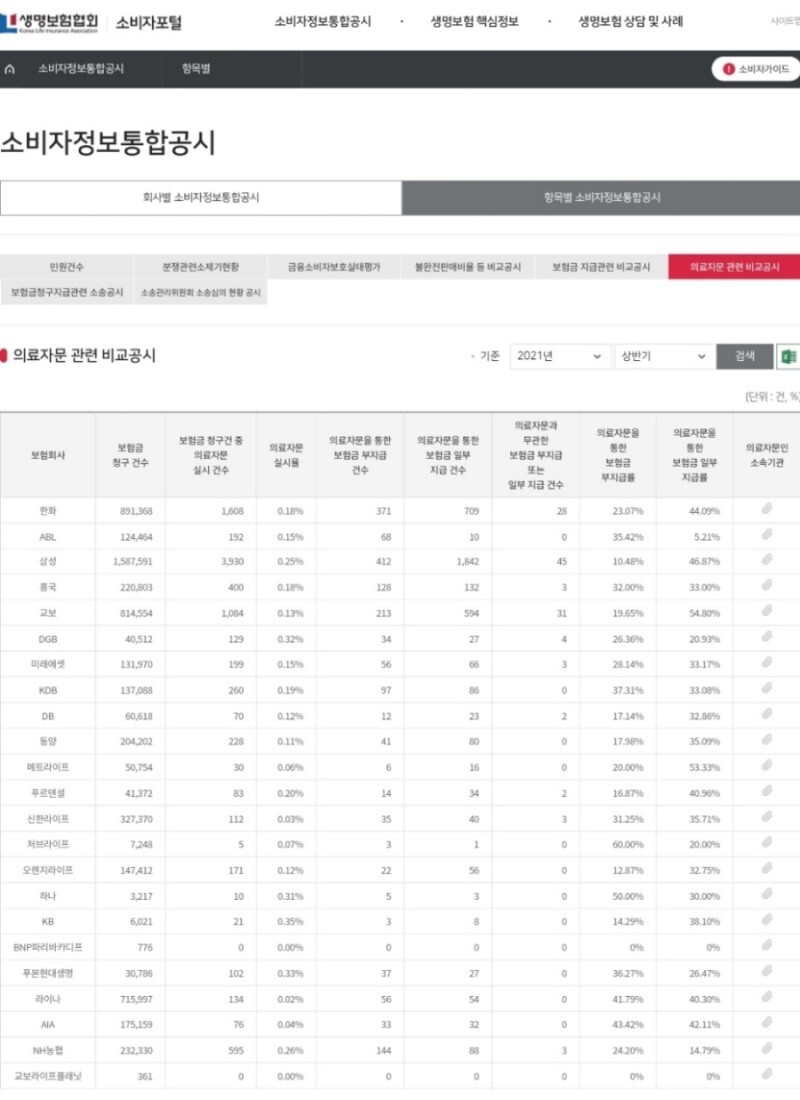
Task: Open attachment icon for 푸르덴셜 row
Action: (767, 792)
